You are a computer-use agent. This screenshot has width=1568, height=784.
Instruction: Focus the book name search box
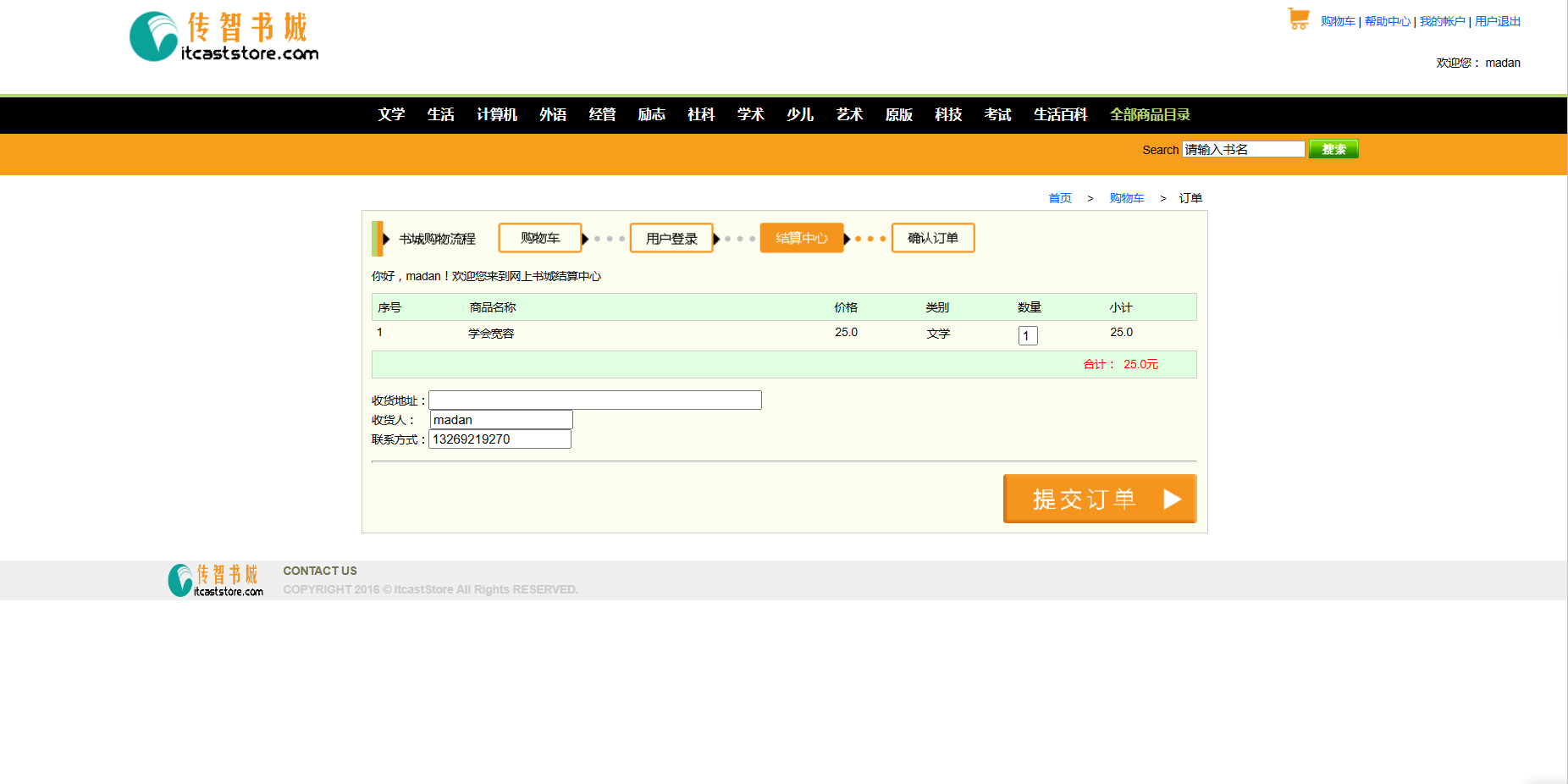1244,149
